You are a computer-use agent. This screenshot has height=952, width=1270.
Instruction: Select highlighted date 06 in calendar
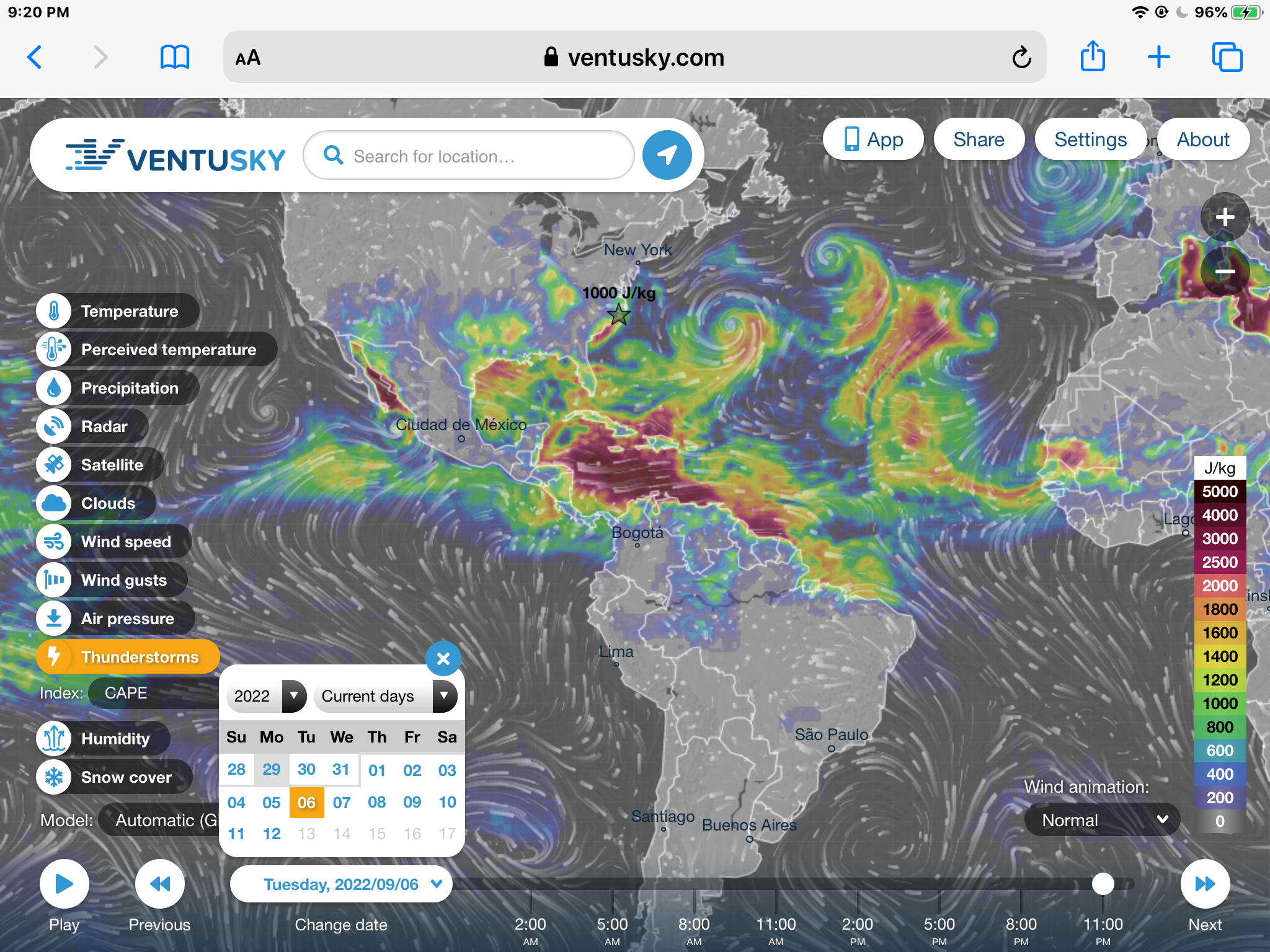pyautogui.click(x=307, y=803)
